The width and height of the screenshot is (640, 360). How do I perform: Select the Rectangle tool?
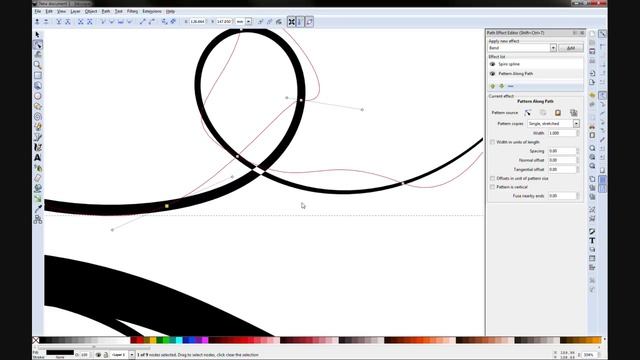pos(38,75)
